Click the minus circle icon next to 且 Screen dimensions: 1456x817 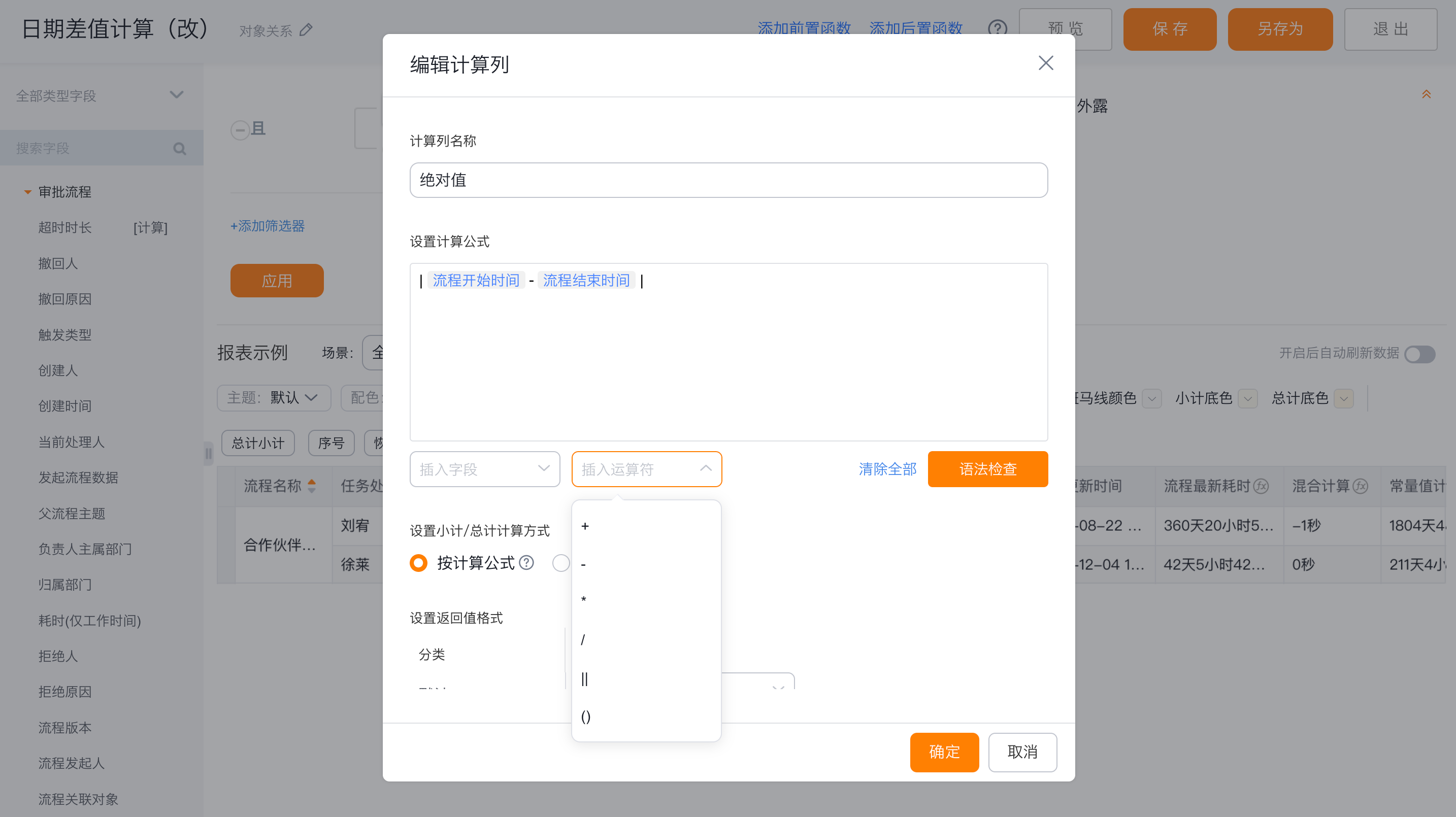pyautogui.click(x=240, y=130)
